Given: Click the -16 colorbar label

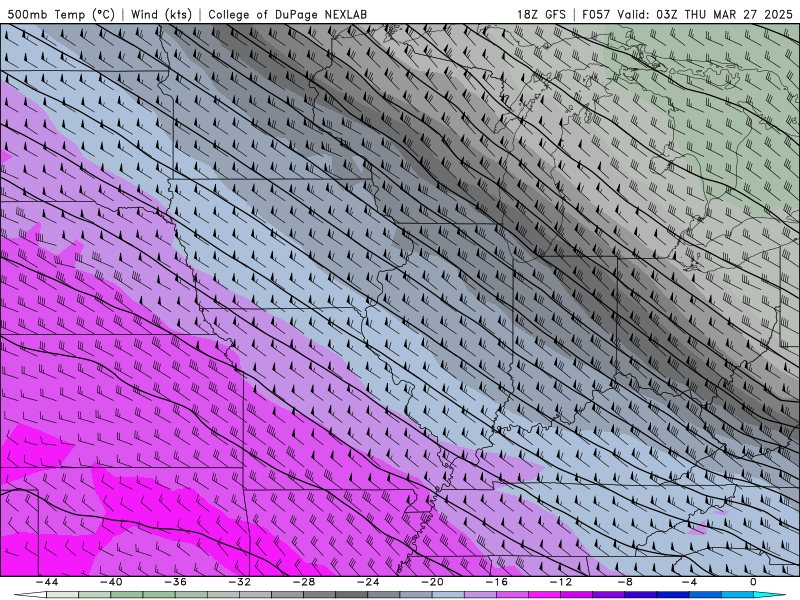Looking at the screenshot, I should 496,582.
